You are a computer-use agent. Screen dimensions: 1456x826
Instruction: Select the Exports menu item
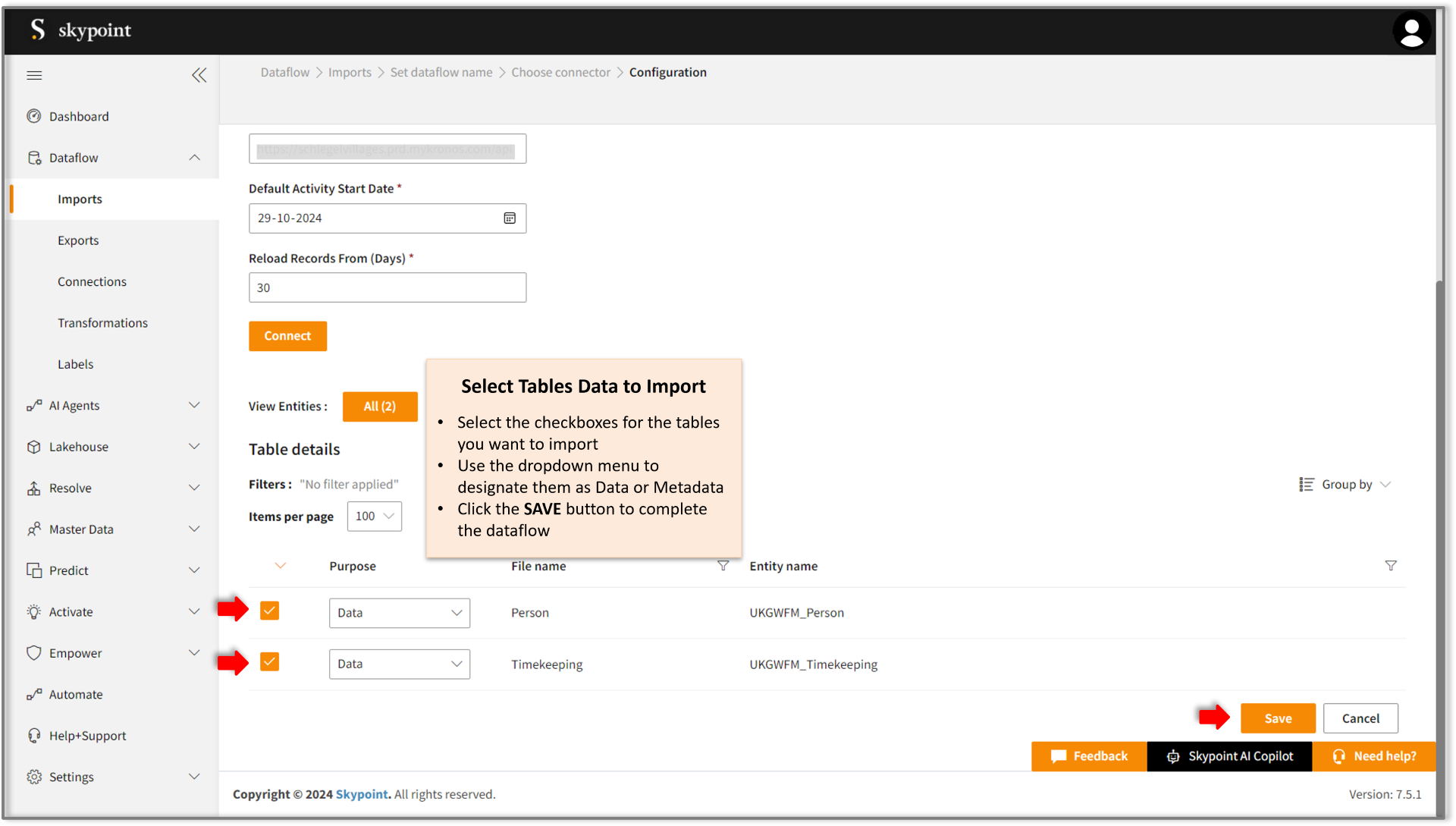click(78, 240)
